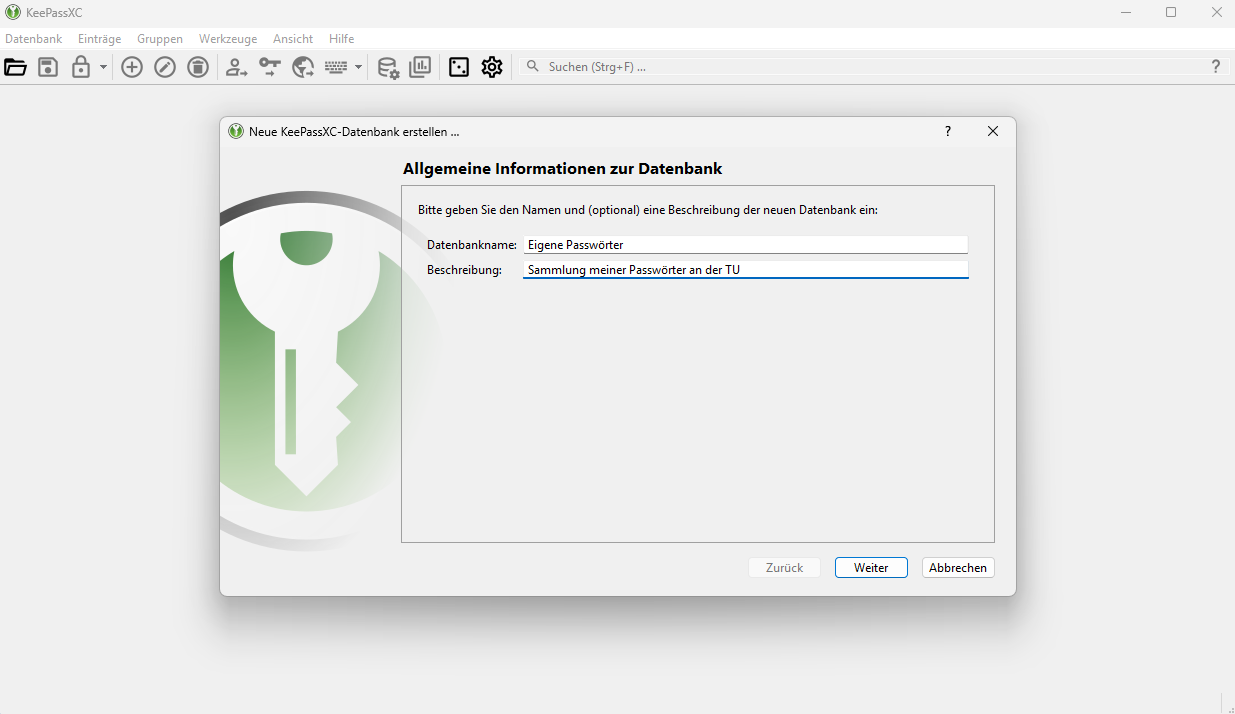Click the Abbrechen button
Image resolution: width=1235 pixels, height=714 pixels.
pyautogui.click(x=958, y=567)
